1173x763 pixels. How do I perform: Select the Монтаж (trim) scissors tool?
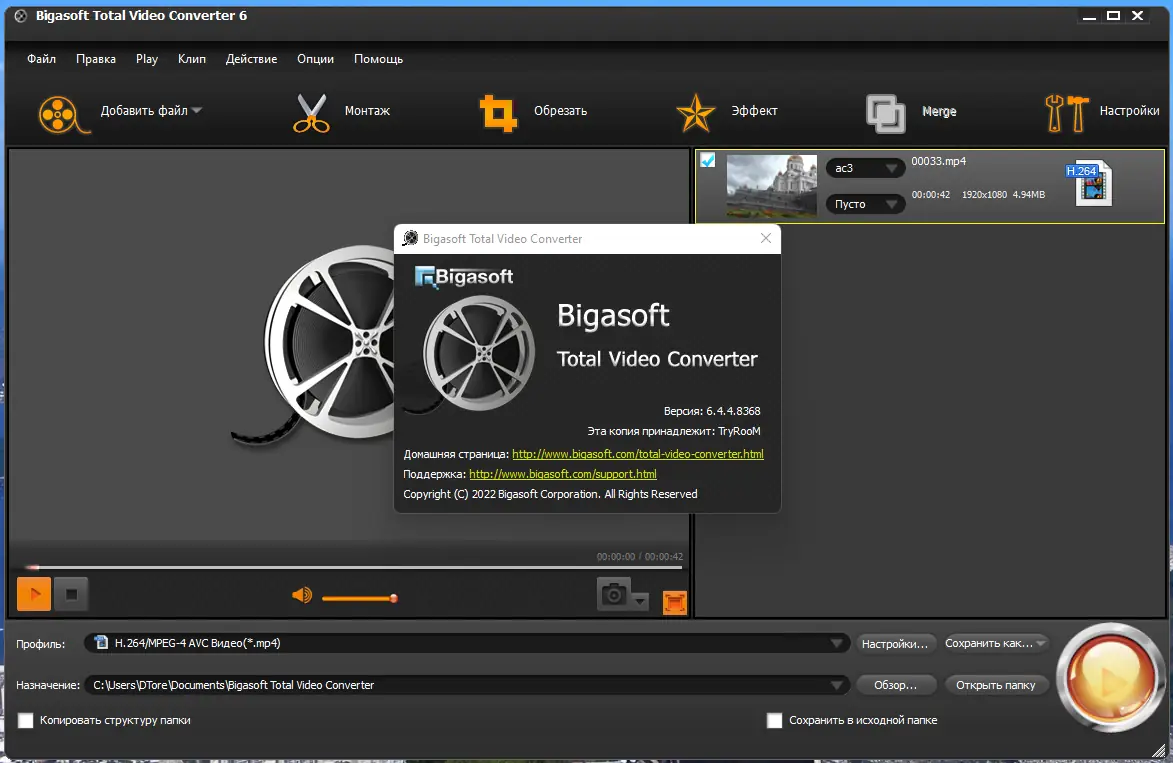point(311,113)
